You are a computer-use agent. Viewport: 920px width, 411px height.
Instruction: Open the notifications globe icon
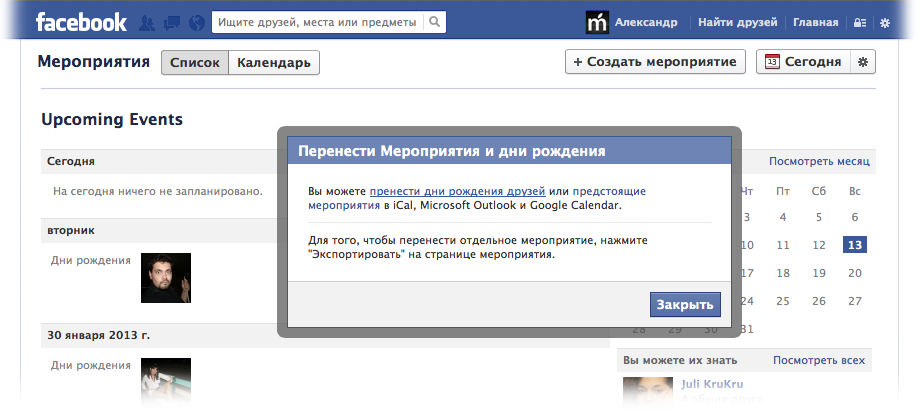click(197, 23)
